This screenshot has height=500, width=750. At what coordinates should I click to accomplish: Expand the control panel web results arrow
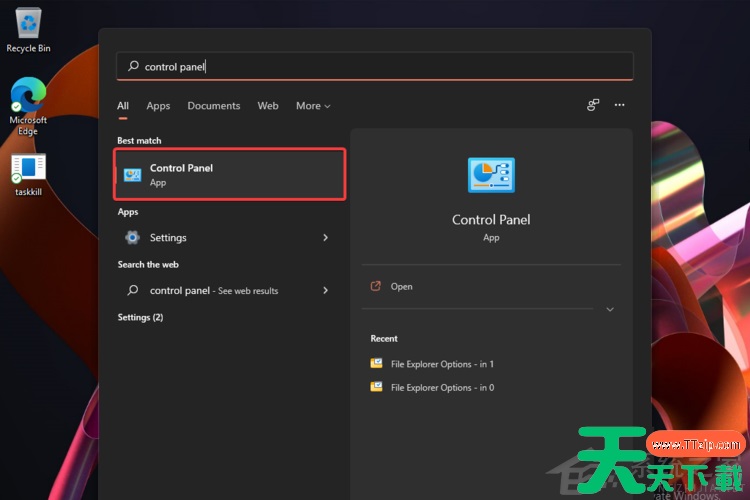[325, 290]
